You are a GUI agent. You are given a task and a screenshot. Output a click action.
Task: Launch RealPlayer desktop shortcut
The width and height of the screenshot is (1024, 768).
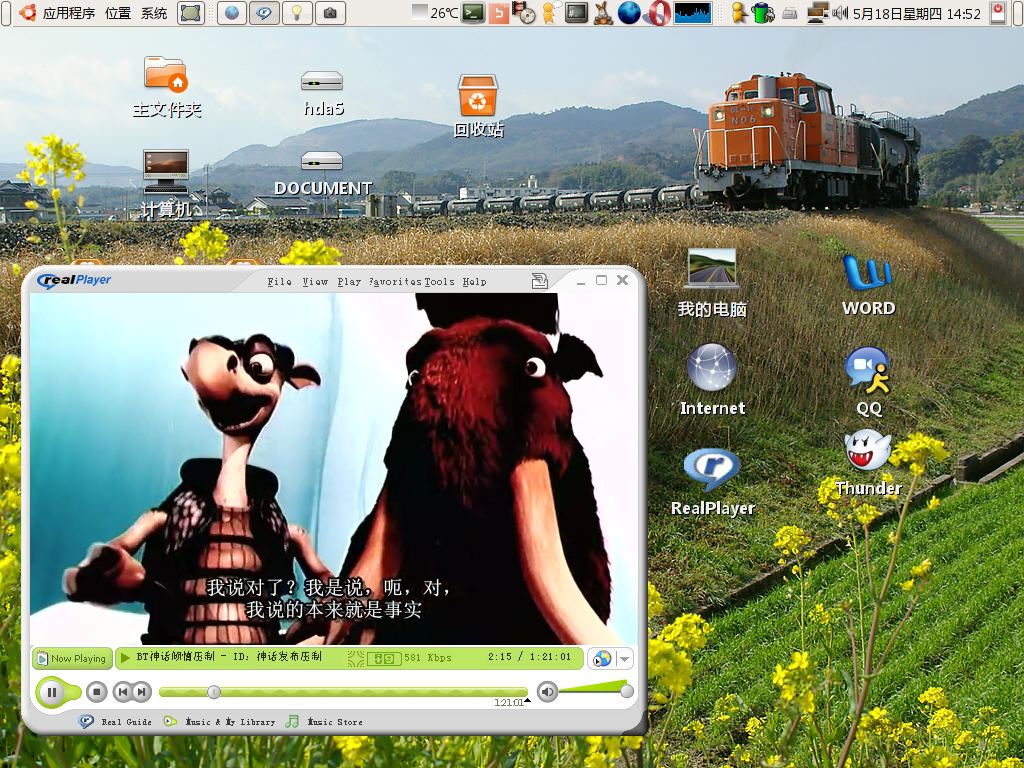712,483
